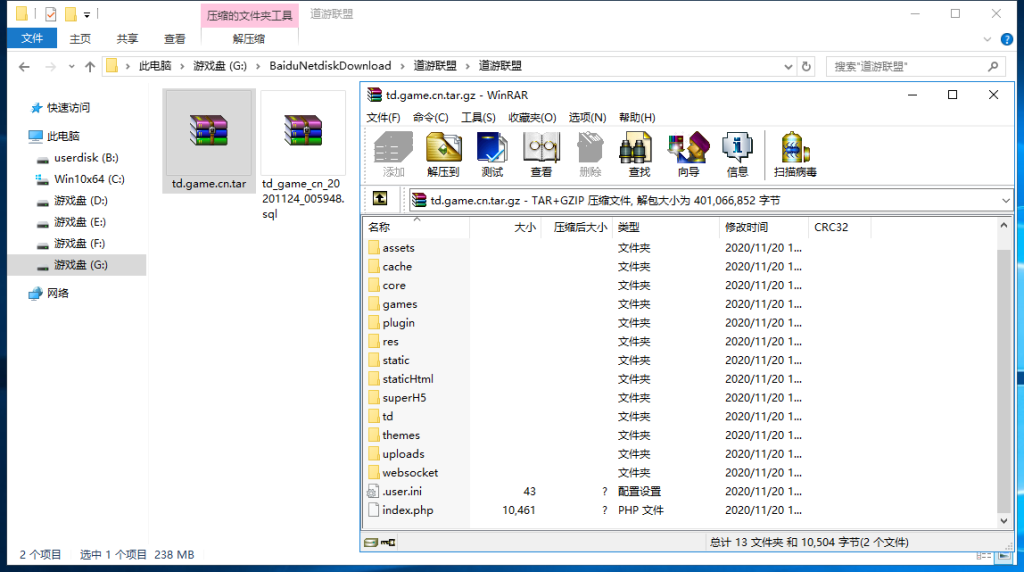Select 快速访问 in navigation pane
This screenshot has height=572, width=1024.
(68, 108)
